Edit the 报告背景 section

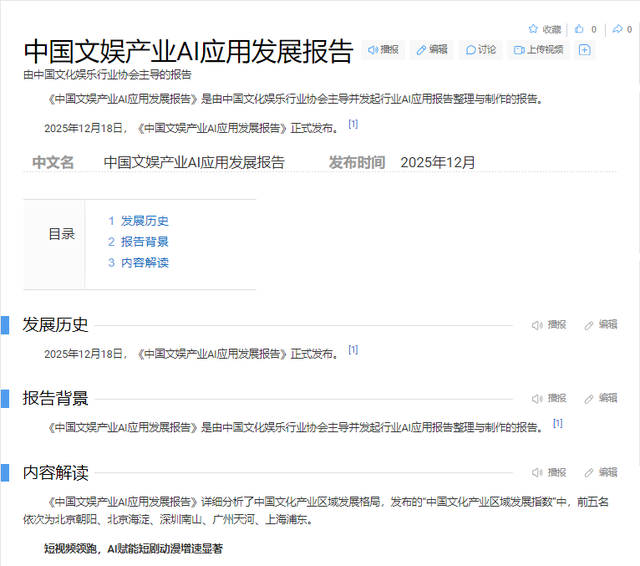coord(601,398)
